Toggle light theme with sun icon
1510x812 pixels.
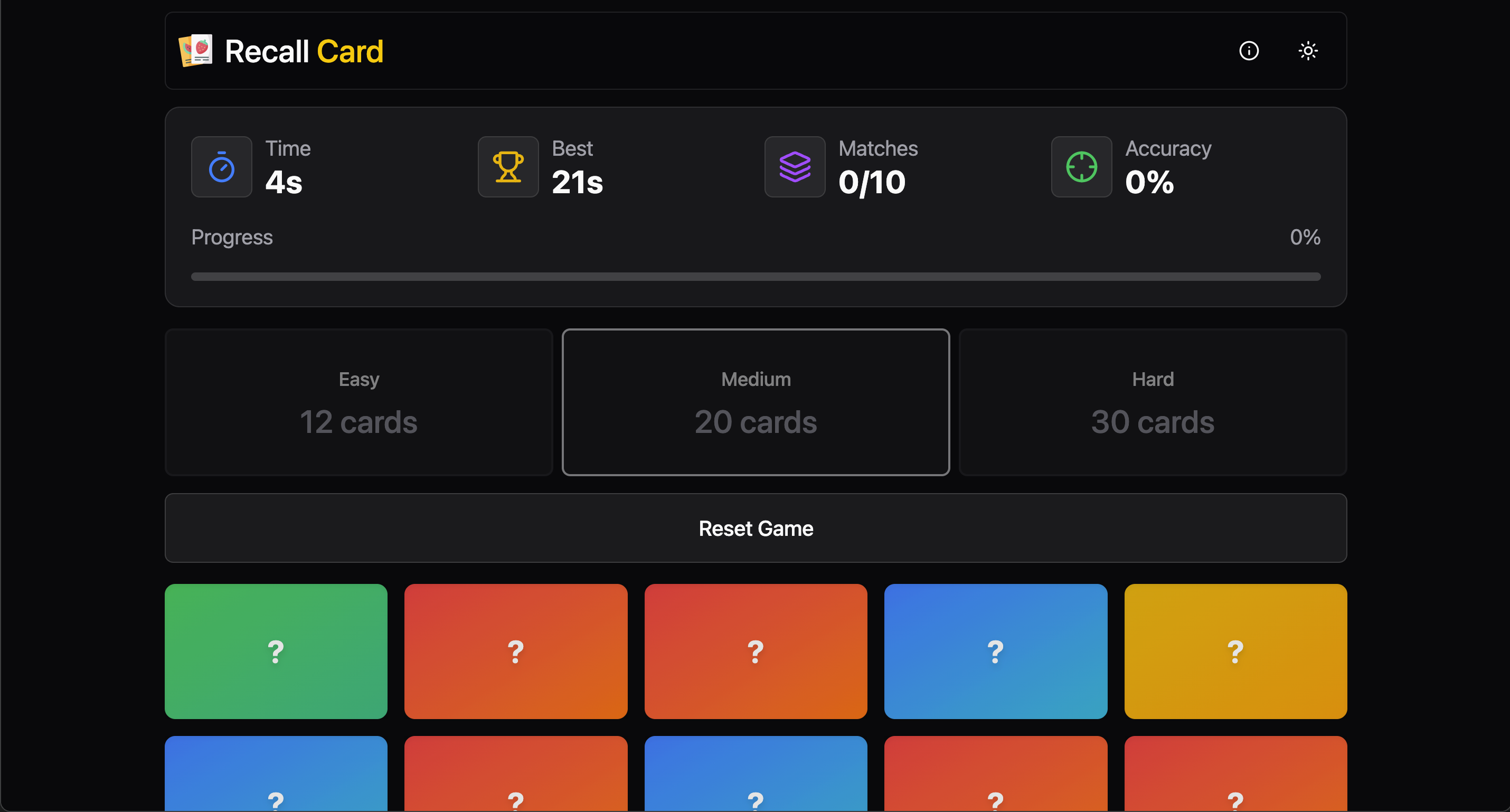(1308, 51)
